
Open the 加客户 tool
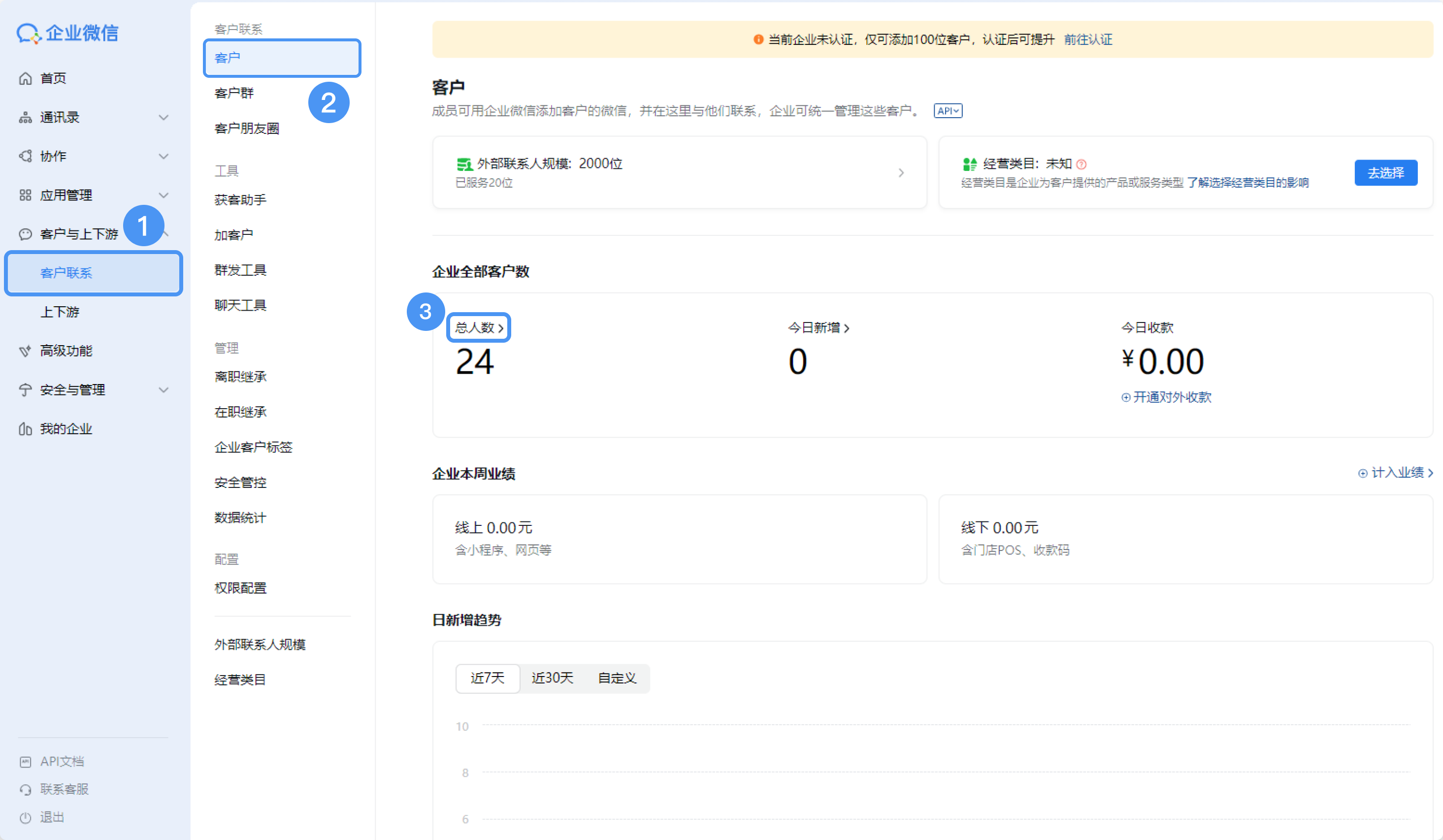tap(233, 235)
